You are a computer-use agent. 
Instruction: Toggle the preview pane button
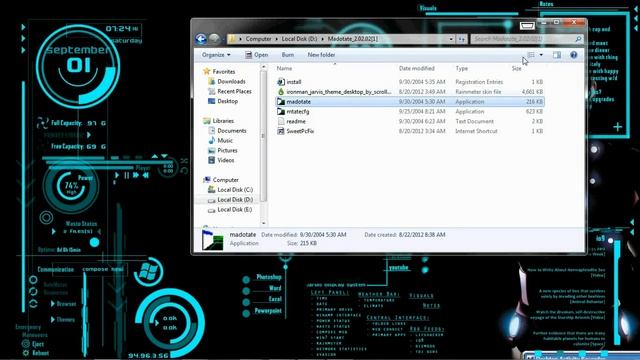[x=557, y=55]
